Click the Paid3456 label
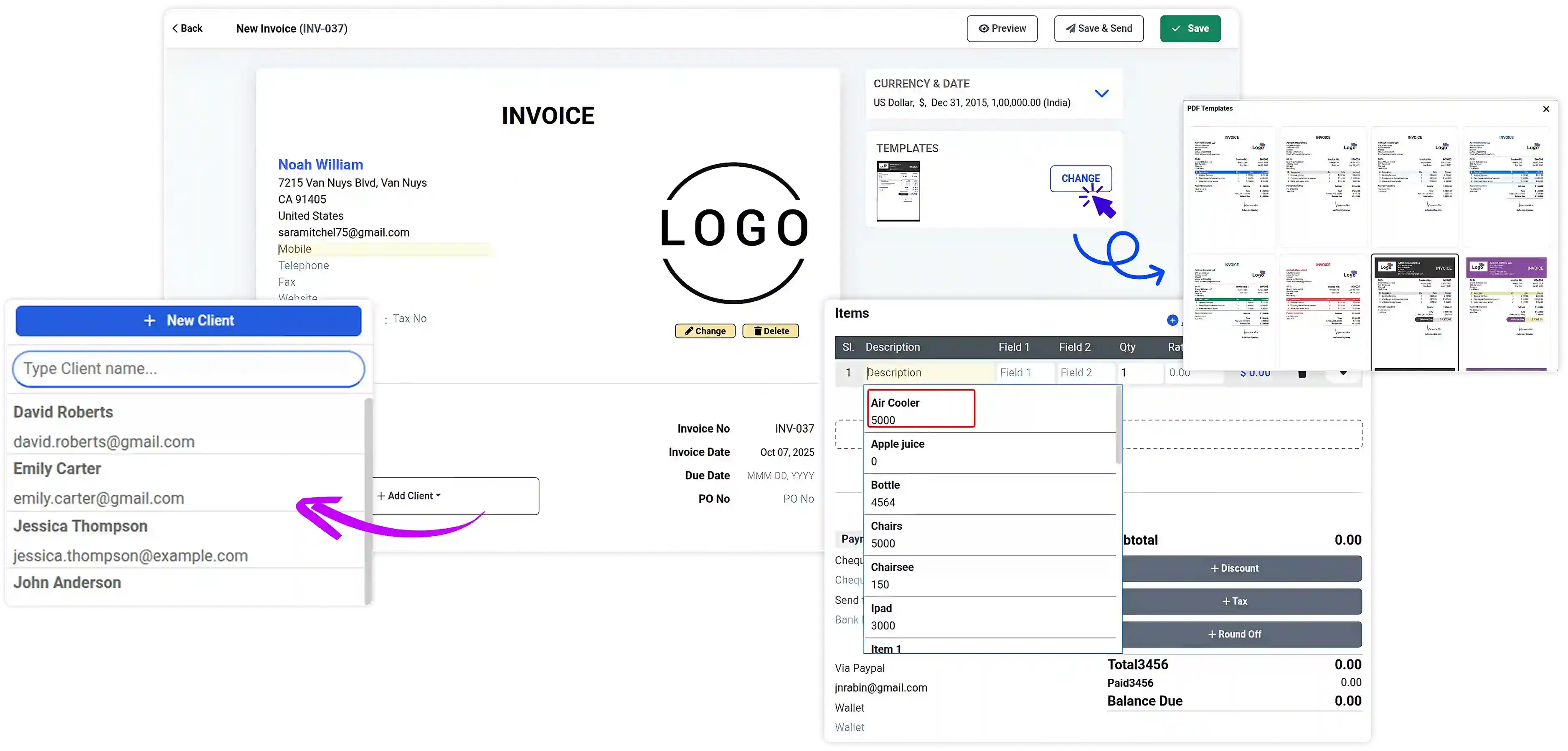 pos(1130,683)
